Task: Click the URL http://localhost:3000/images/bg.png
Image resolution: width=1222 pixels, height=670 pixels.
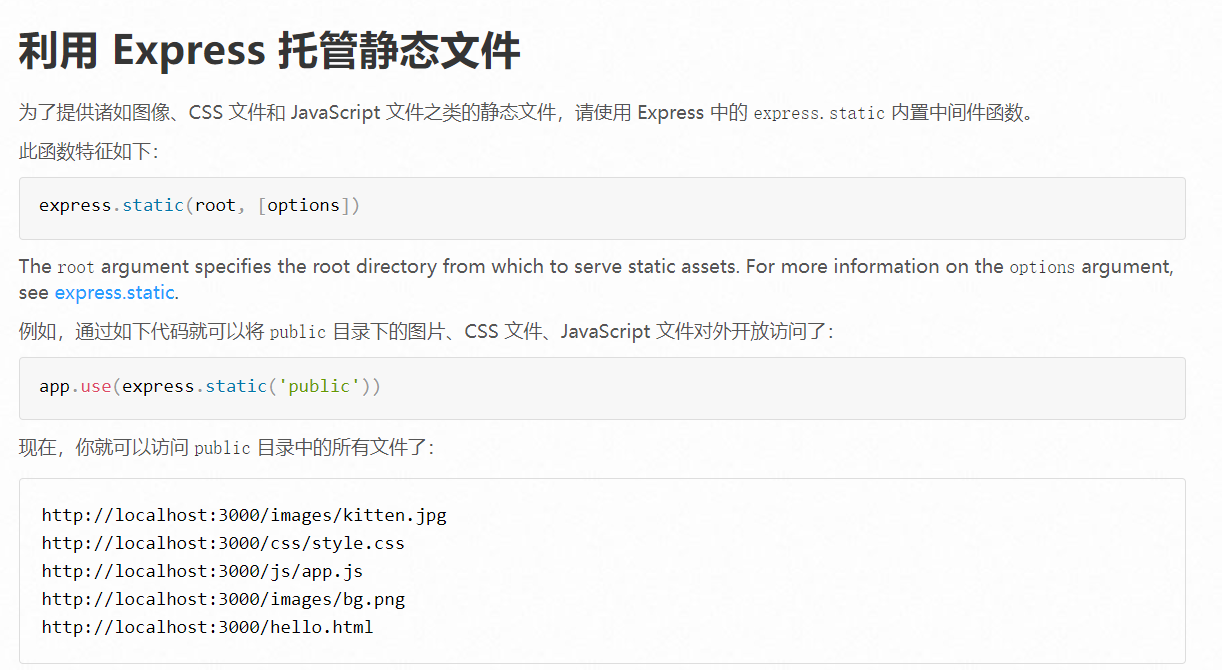Action: tap(223, 600)
